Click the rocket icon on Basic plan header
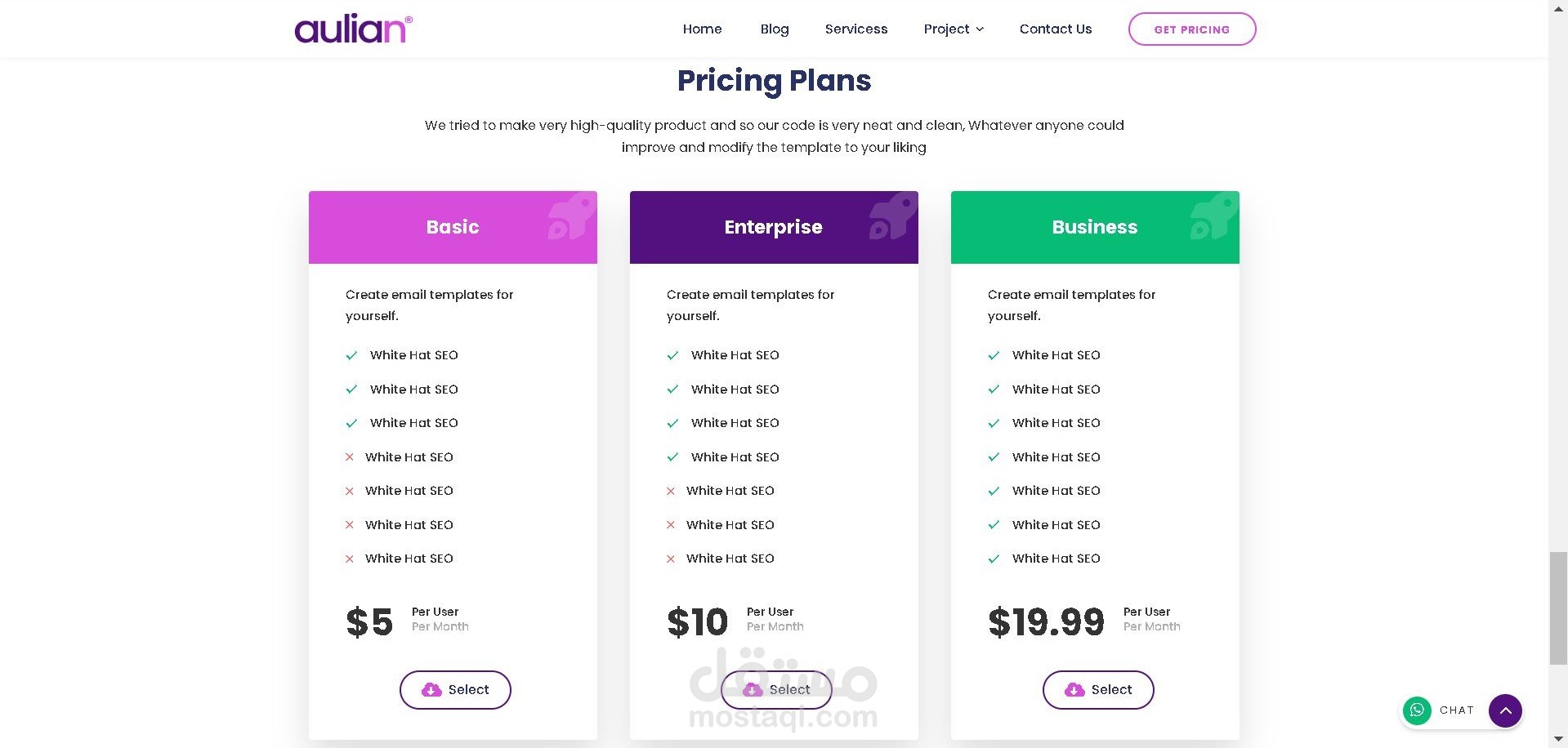 571,217
